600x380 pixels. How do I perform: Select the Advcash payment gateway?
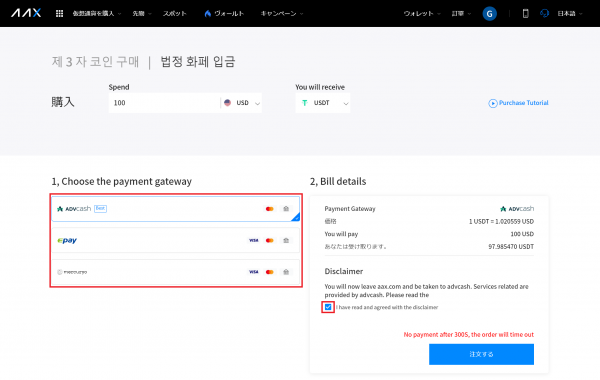point(176,209)
